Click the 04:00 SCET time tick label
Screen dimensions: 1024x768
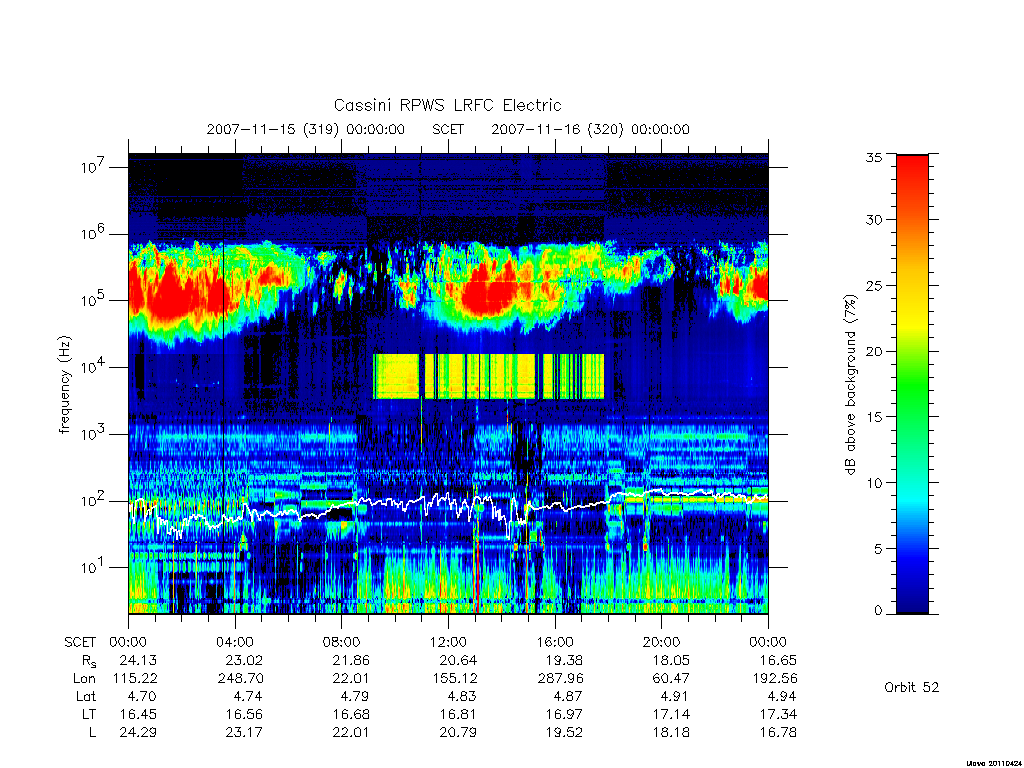(x=234, y=642)
